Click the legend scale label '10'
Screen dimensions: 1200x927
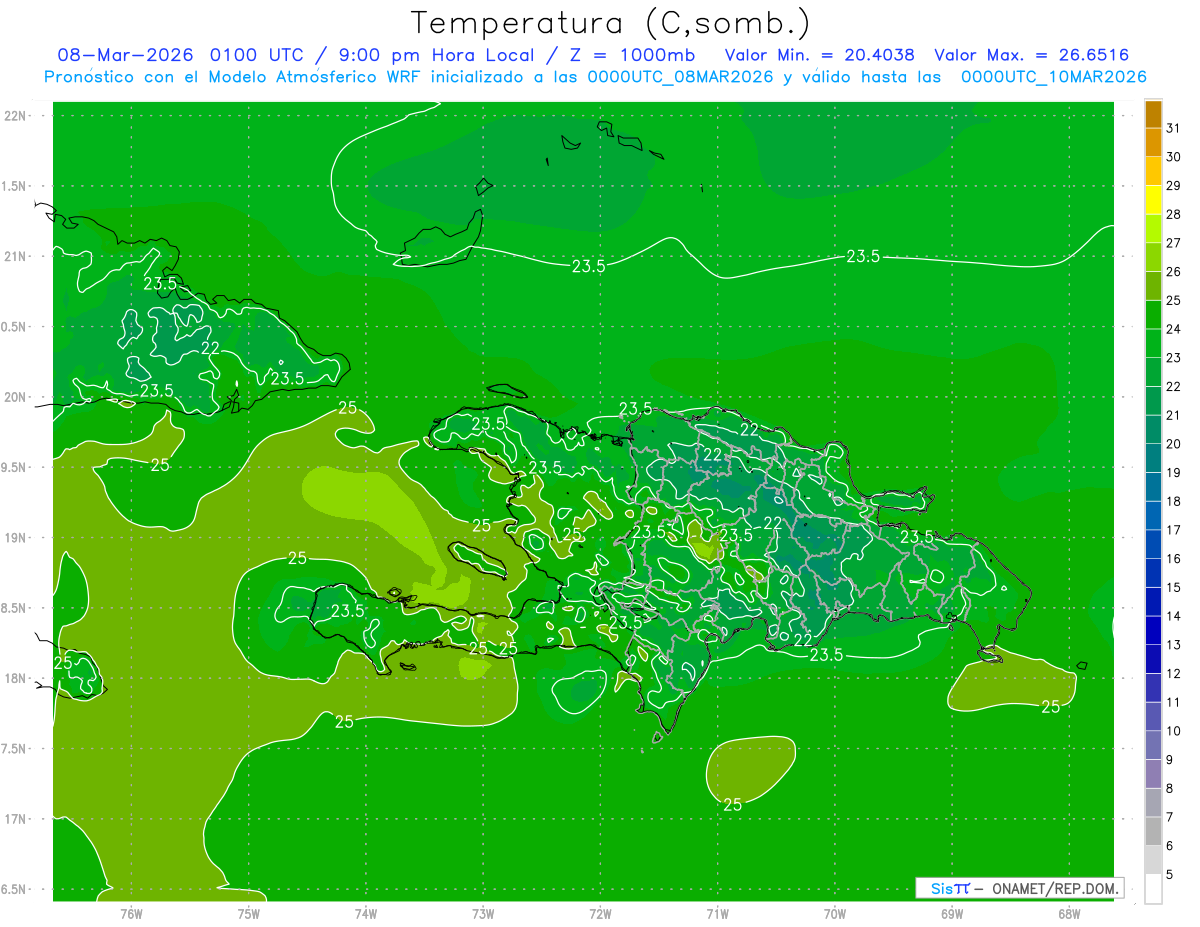[x=1173, y=731]
